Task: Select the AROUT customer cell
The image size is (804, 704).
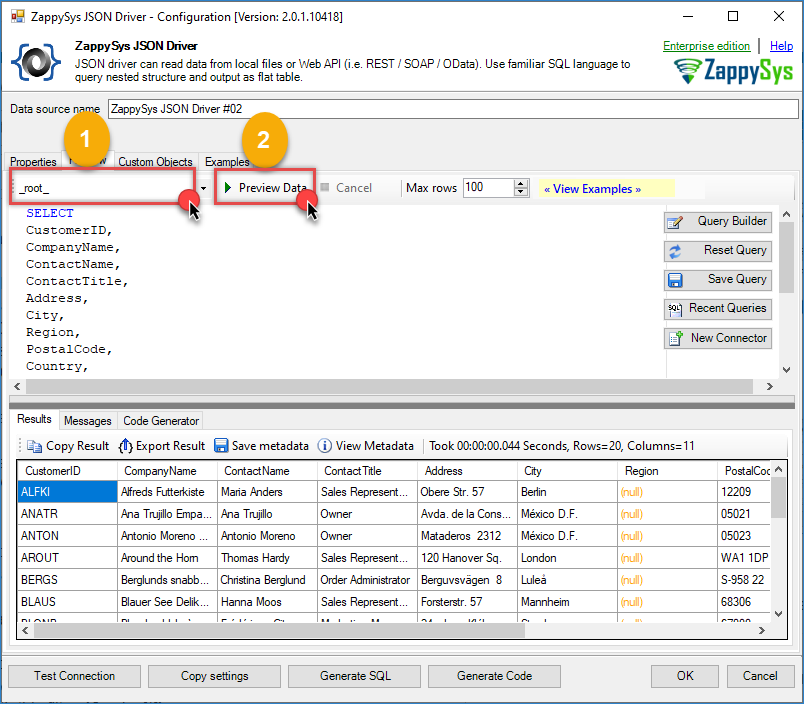Action: click(67, 558)
